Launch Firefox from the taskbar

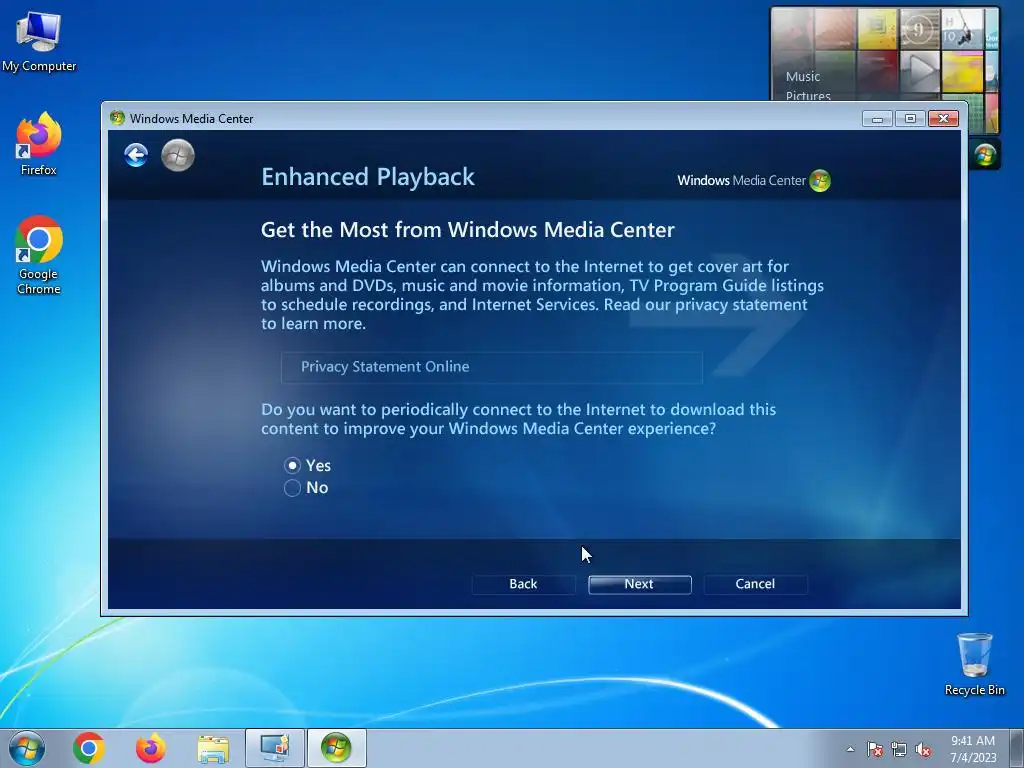pyautogui.click(x=150, y=748)
